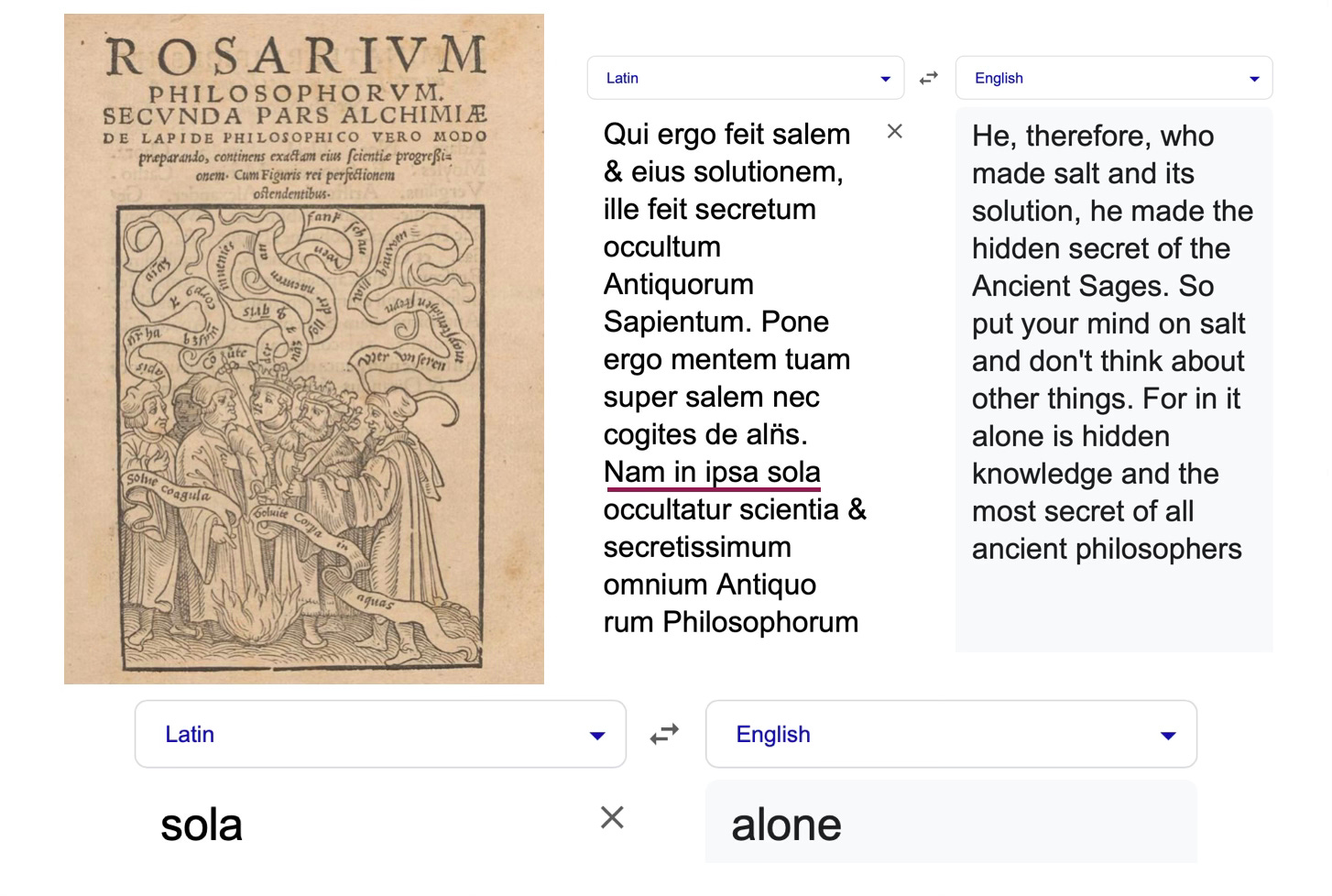Click the underlined phrase 'Nam in ipsa sola'

[x=712, y=473]
